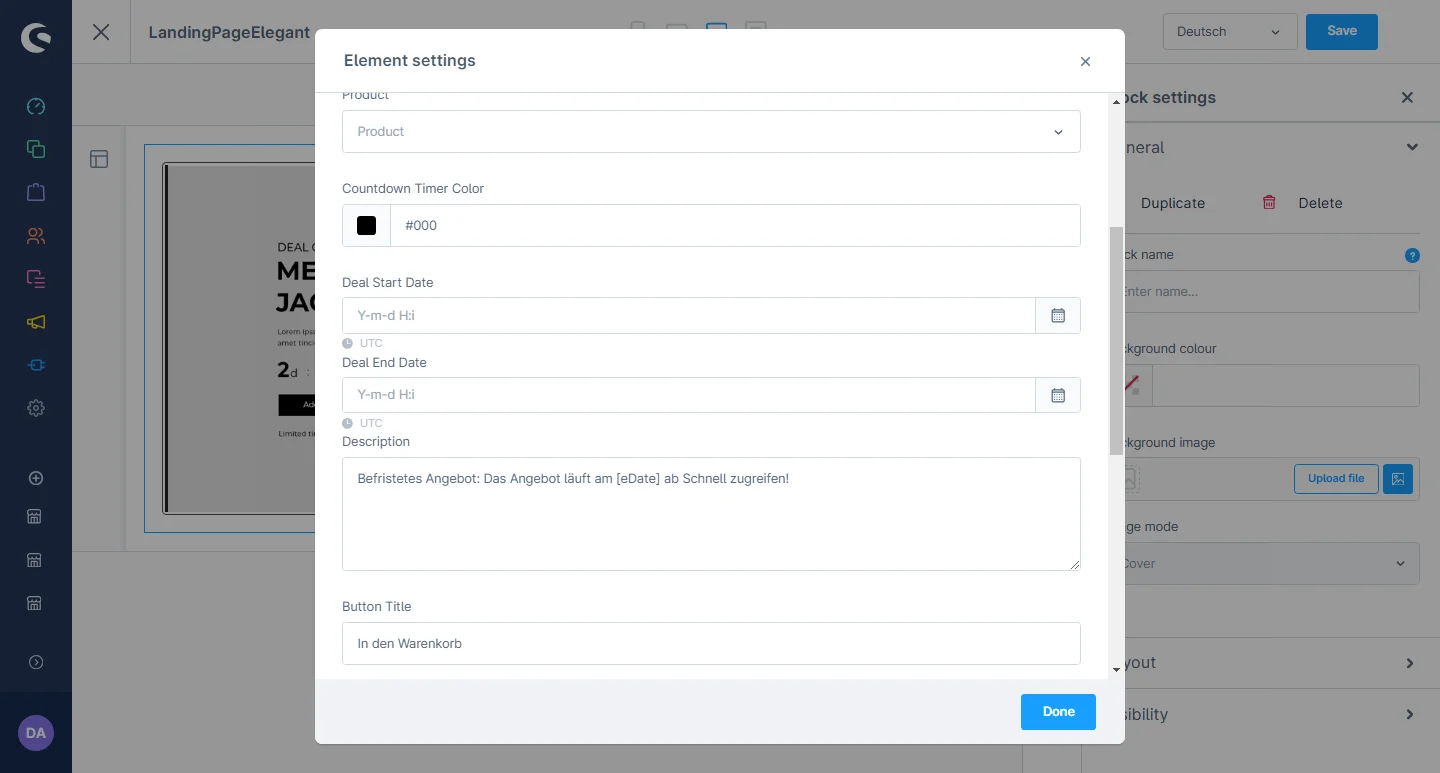1440x773 pixels.
Task: Close the Element settings dialog
Action: tap(1085, 61)
